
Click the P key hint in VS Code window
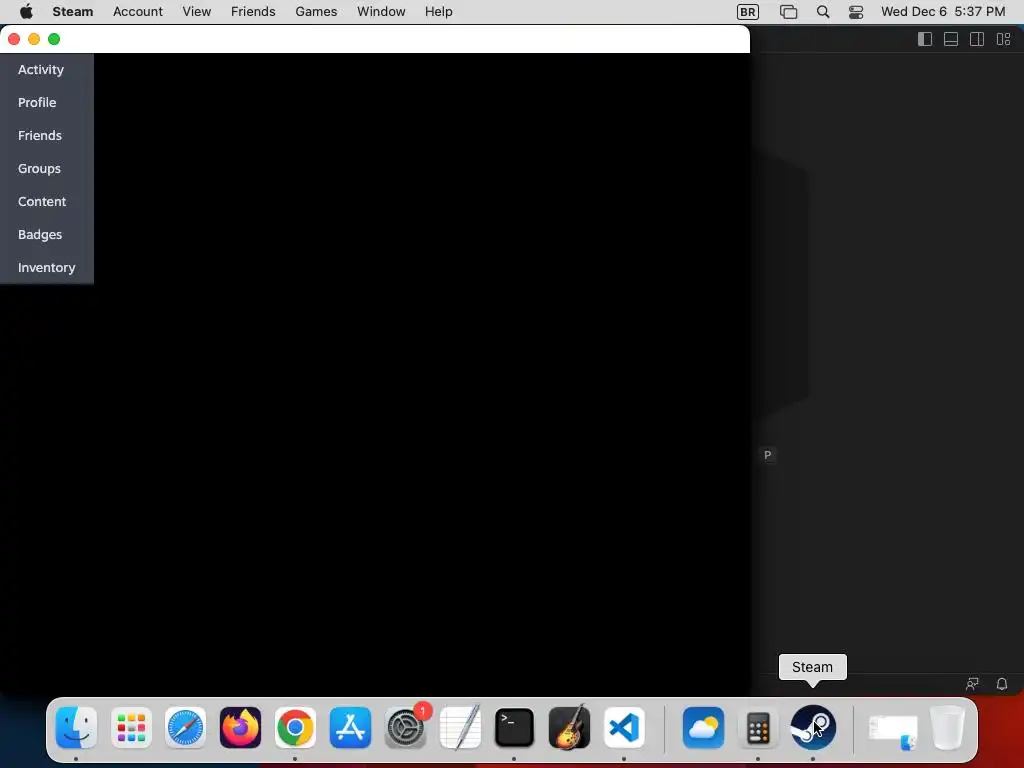[x=768, y=455]
